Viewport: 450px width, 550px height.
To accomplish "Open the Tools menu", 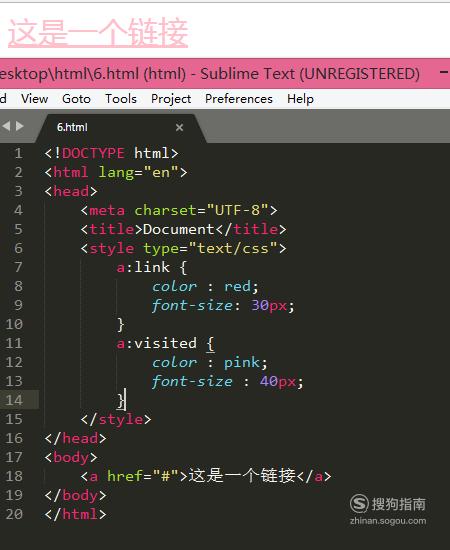I will pos(121,99).
